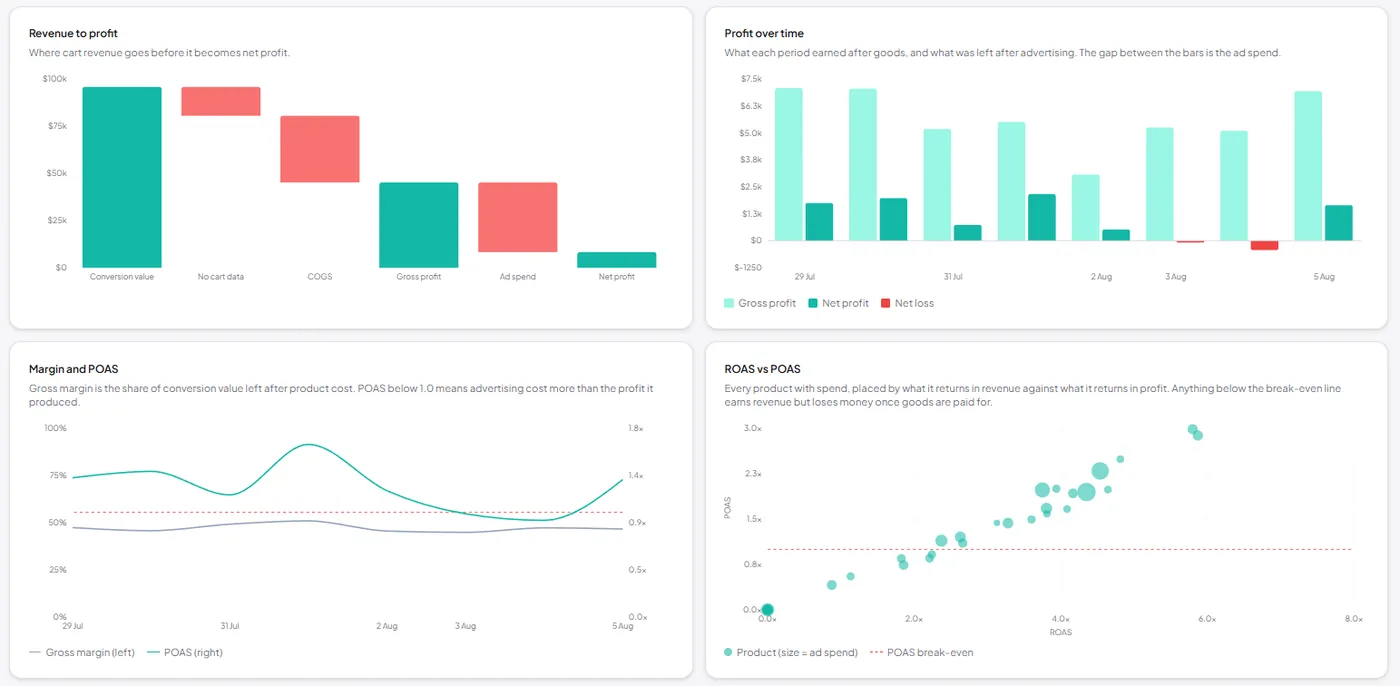Image resolution: width=1400 pixels, height=686 pixels.
Task: Click the $3.8k y-axis label
Action: coord(751,159)
